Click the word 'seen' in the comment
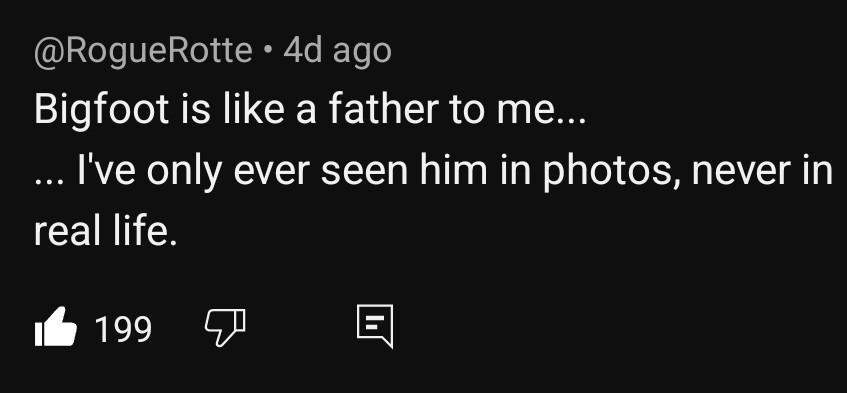Viewport: 847px width, 393px height. pos(364,172)
